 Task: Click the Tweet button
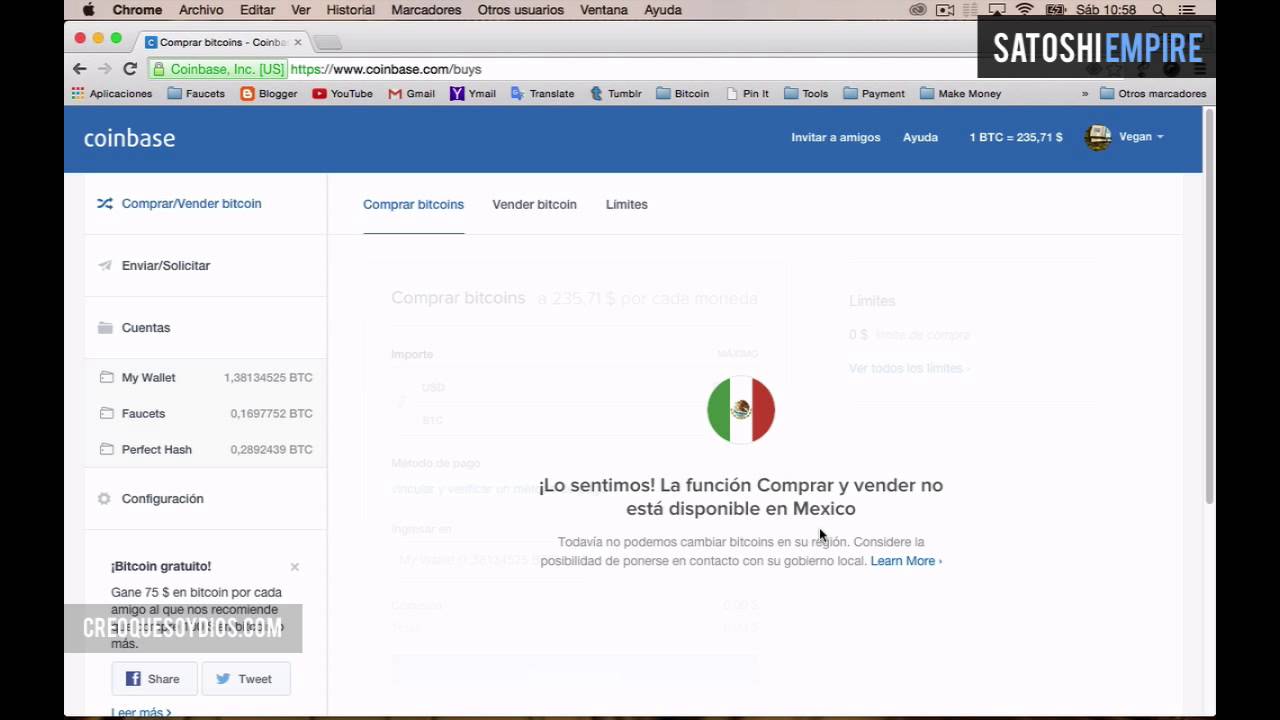point(246,679)
